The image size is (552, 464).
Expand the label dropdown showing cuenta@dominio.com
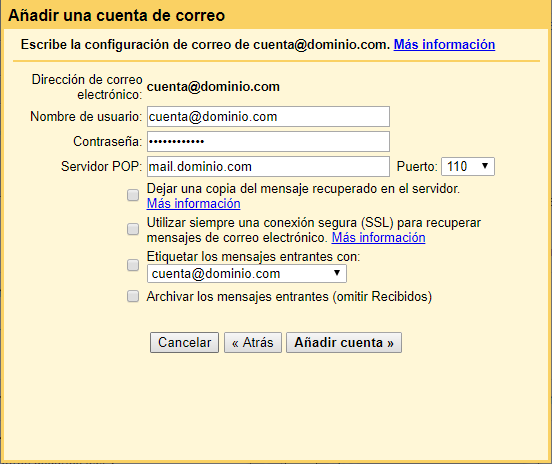(x=247, y=274)
